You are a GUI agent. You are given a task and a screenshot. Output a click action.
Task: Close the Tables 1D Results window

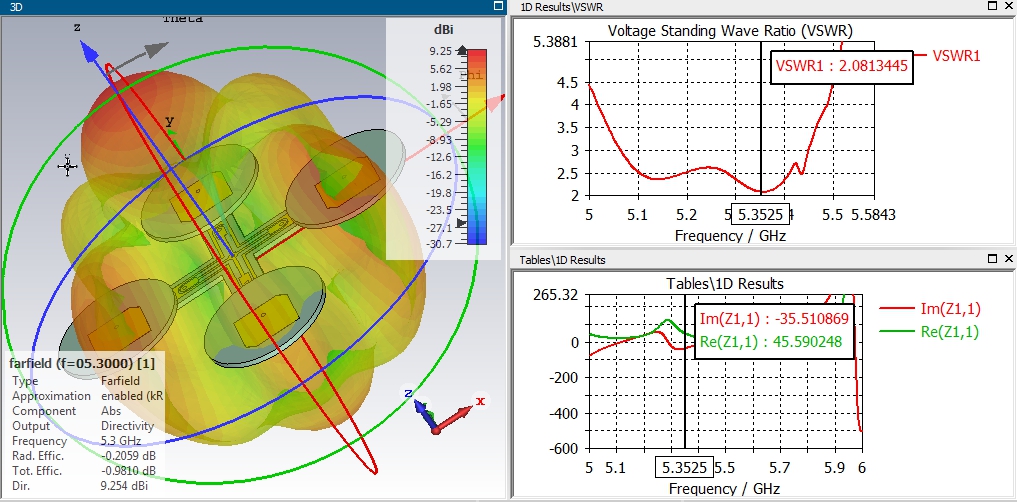pyautogui.click(x=1009, y=259)
